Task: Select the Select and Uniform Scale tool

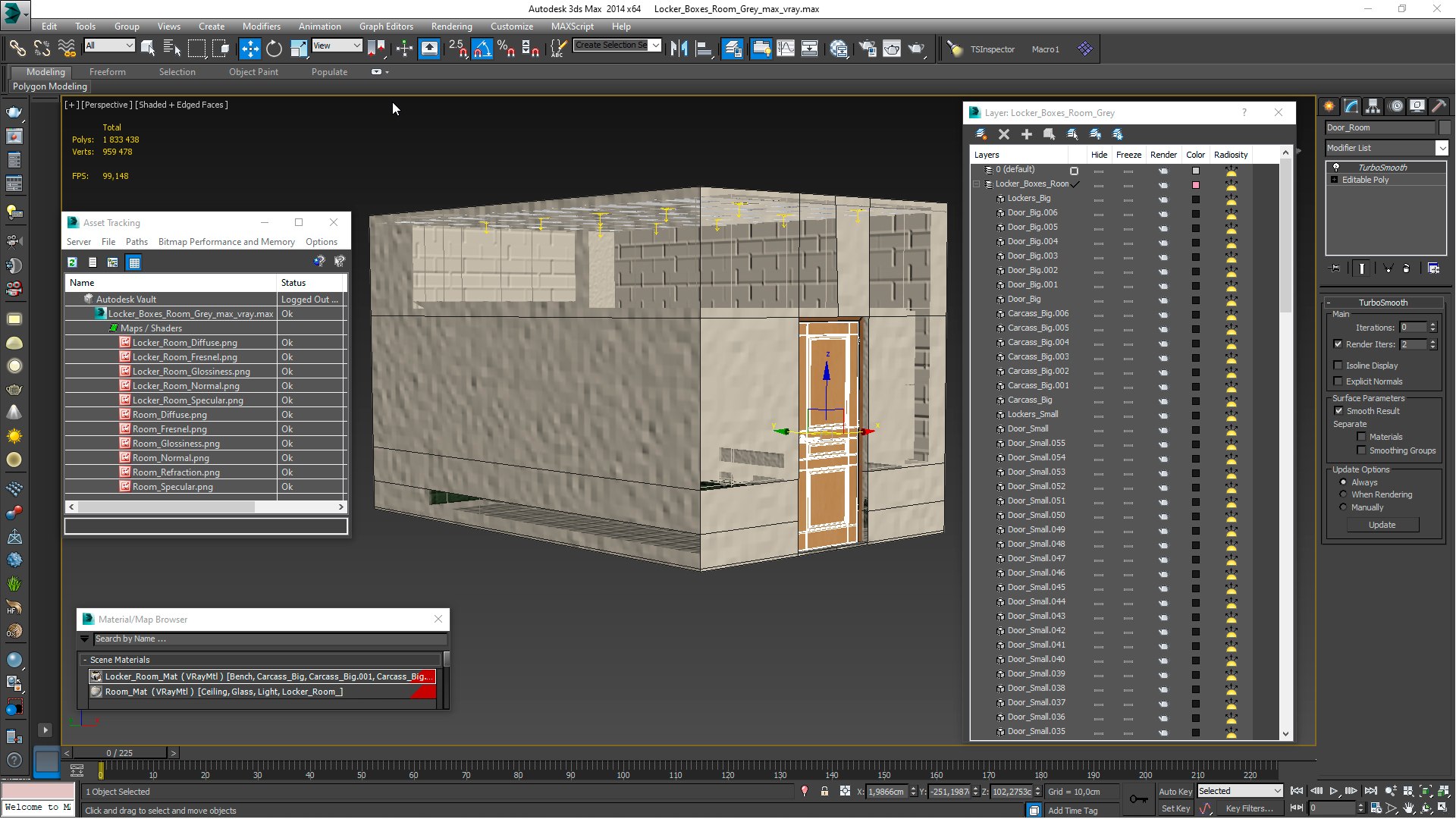Action: (x=299, y=49)
